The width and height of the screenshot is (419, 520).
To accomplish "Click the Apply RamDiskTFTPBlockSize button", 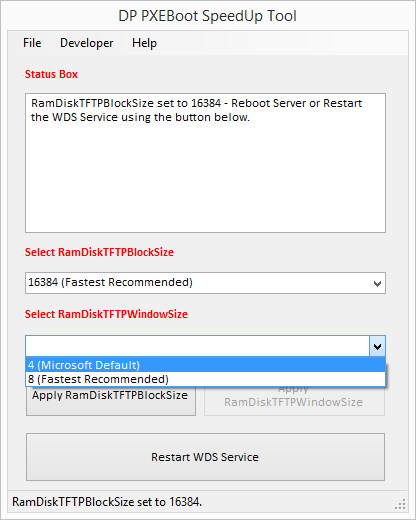I will tap(111, 401).
